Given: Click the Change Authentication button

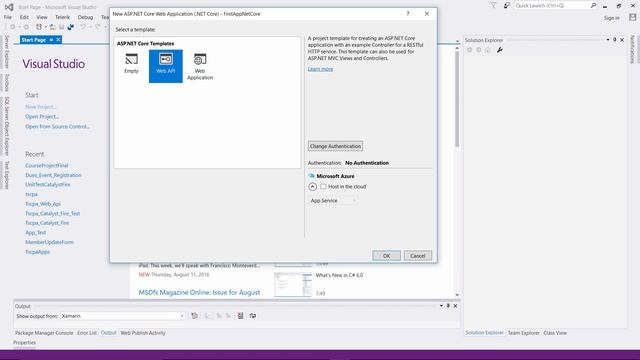Looking at the screenshot, I should tap(335, 146).
